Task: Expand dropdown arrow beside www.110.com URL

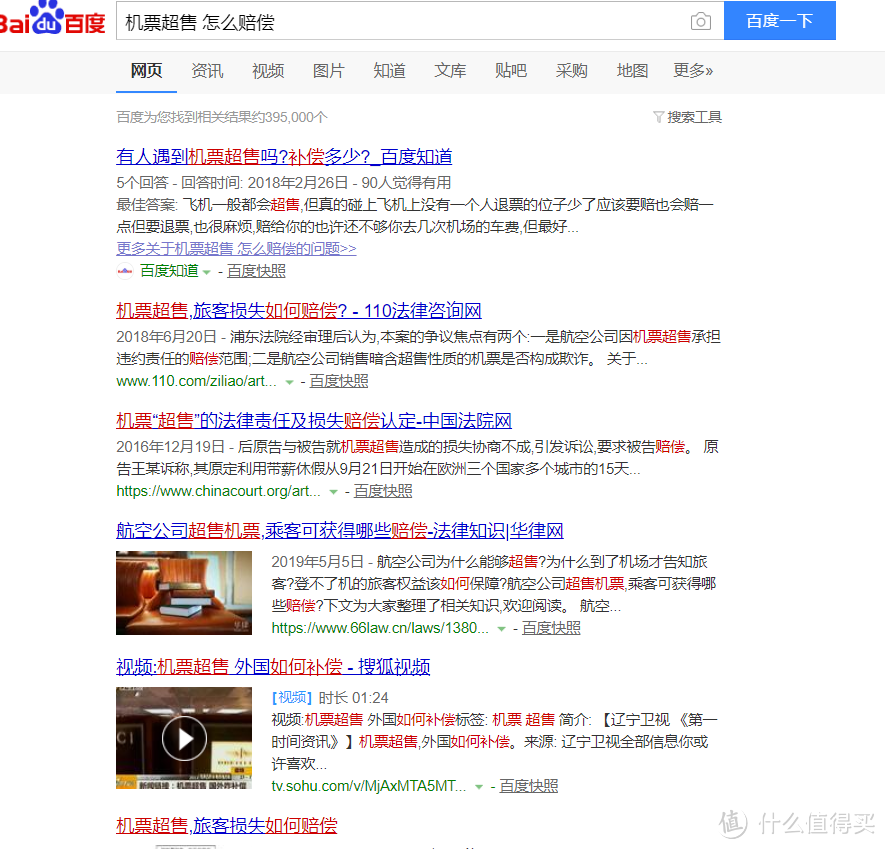Action: pos(290,383)
